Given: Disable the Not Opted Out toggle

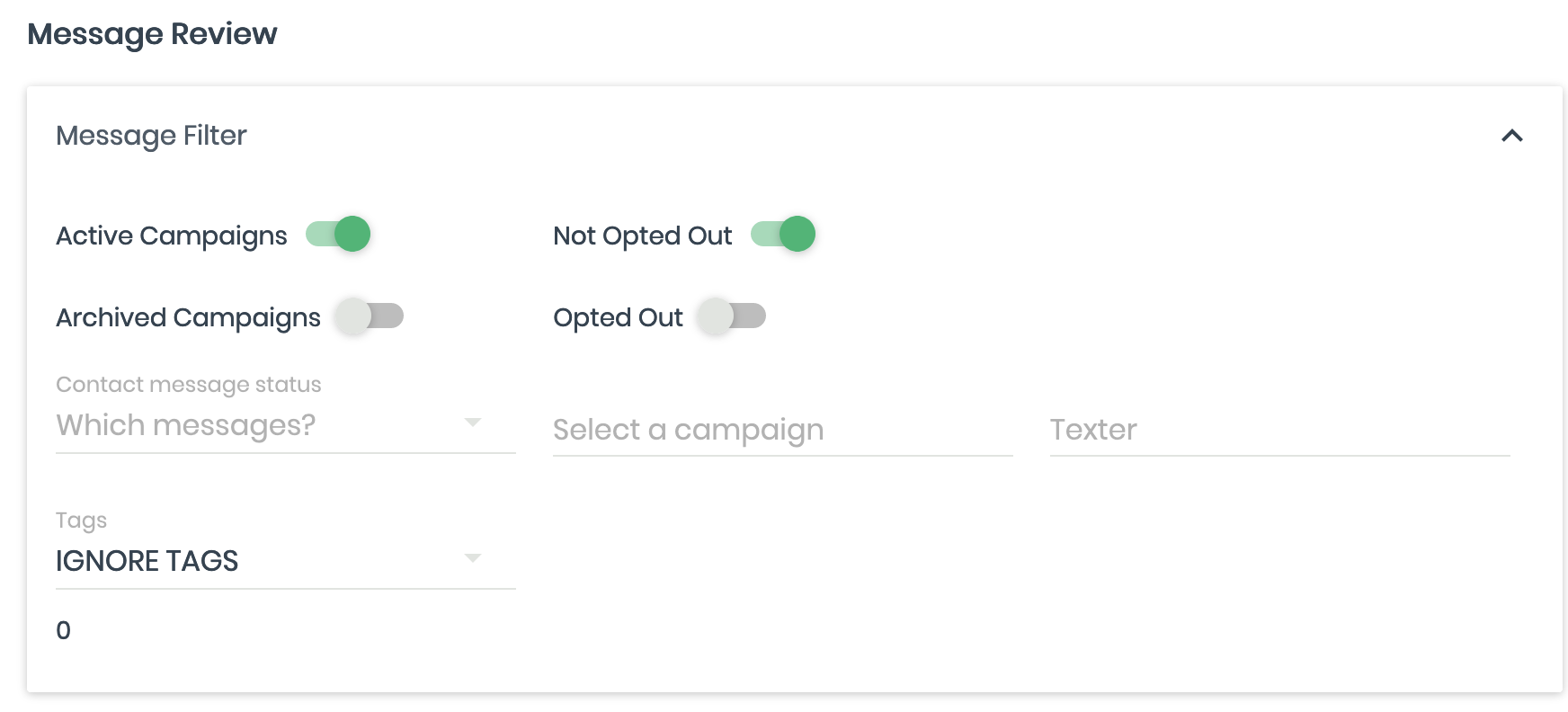Looking at the screenshot, I should coord(783,235).
